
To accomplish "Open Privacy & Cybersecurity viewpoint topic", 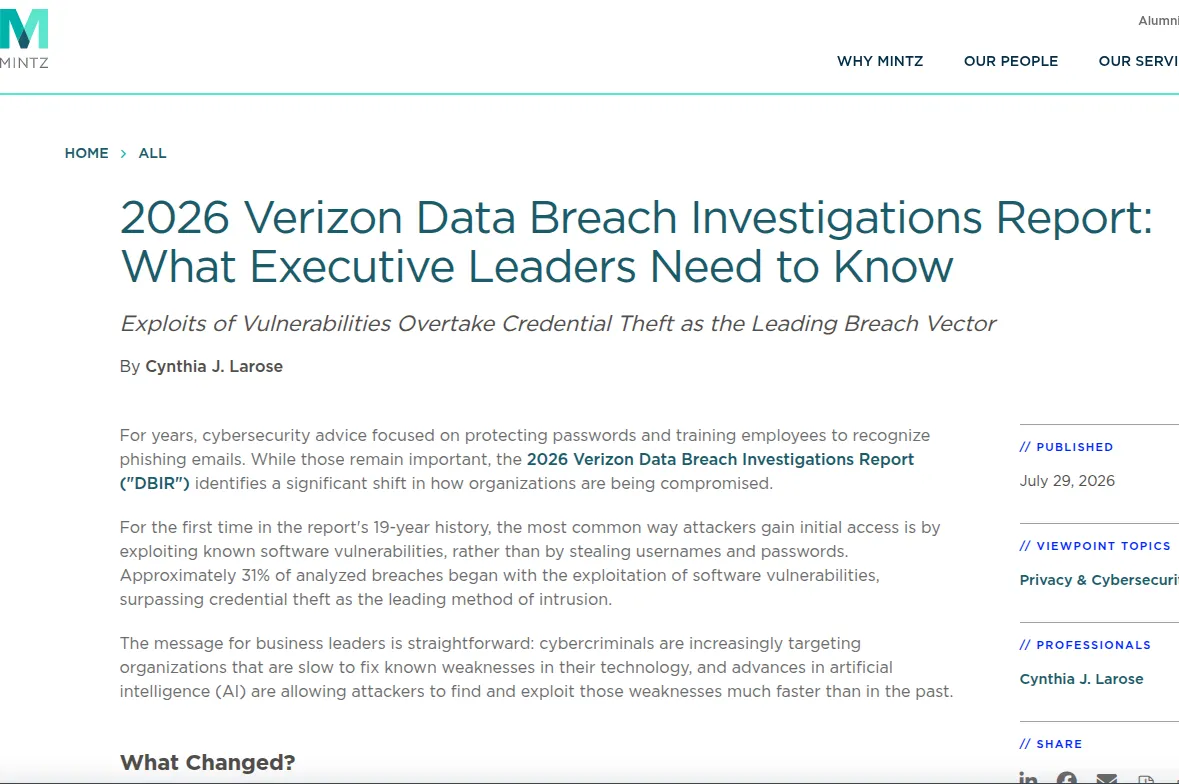I will coord(1099,580).
